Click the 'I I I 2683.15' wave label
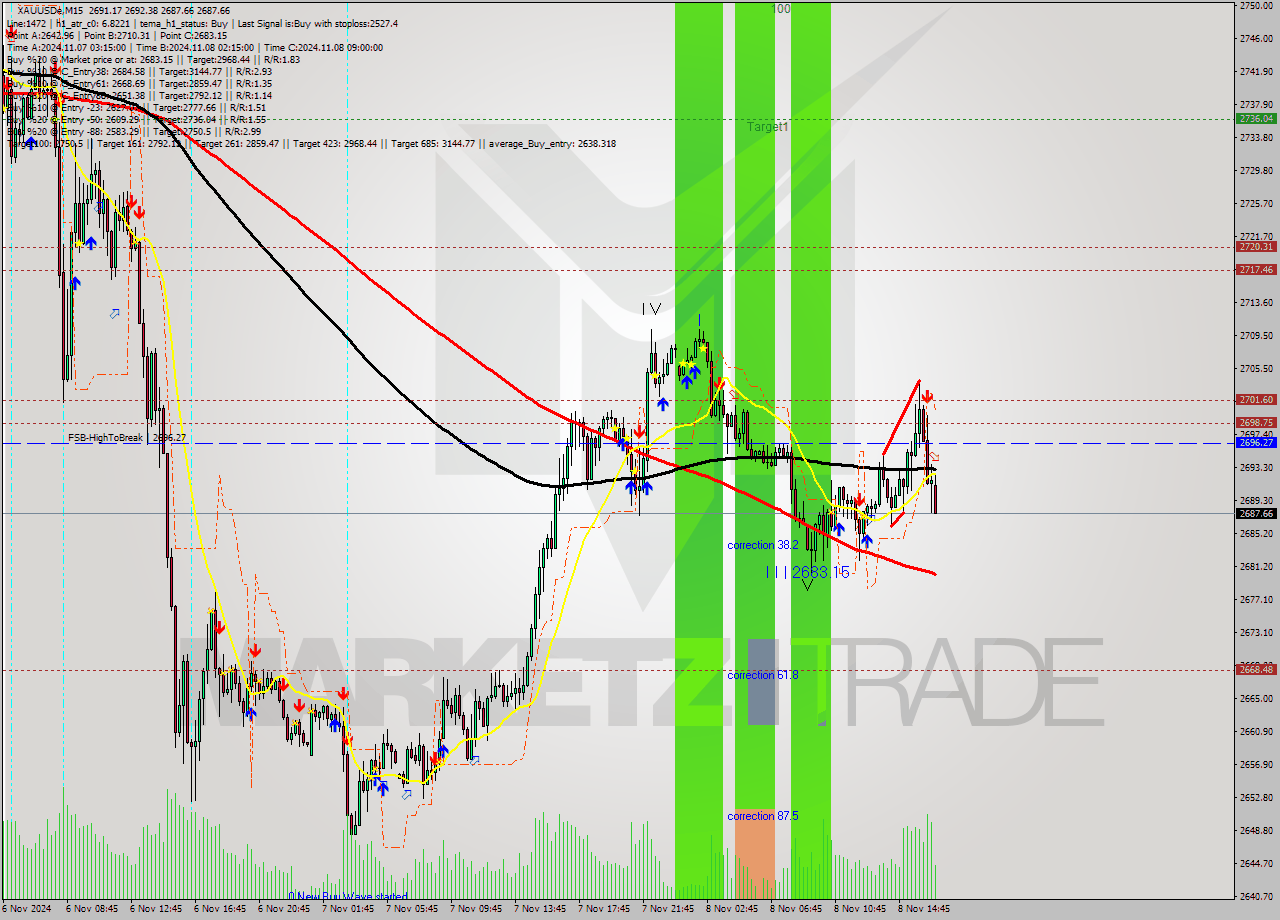Viewport: 1280px width, 920px height. [807, 572]
